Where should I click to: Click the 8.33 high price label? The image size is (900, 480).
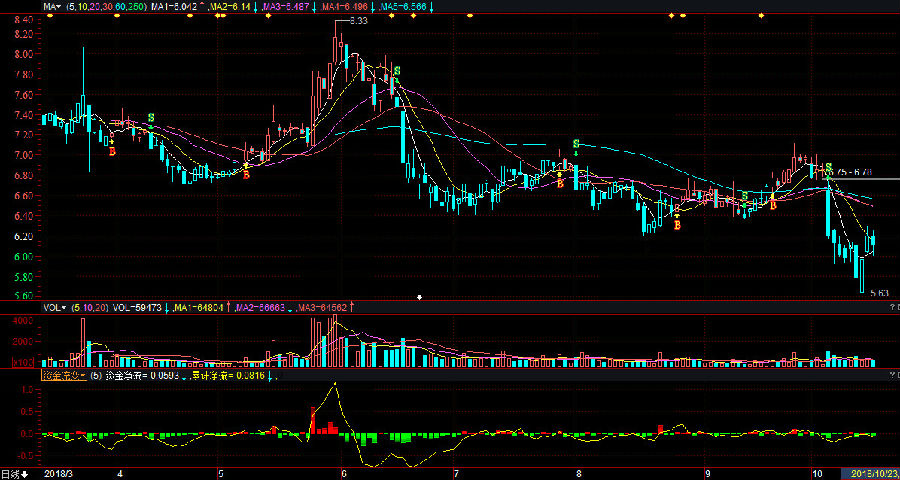coord(359,21)
